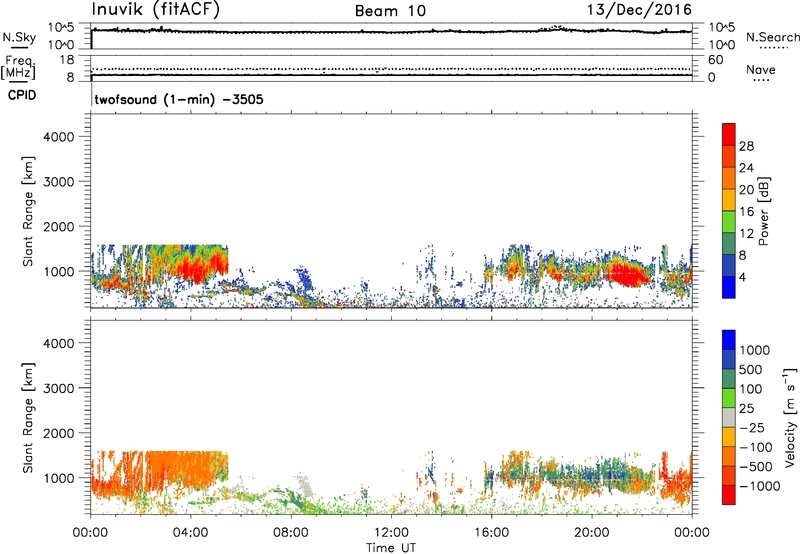Click the '04:00' time axis label

coord(190,533)
